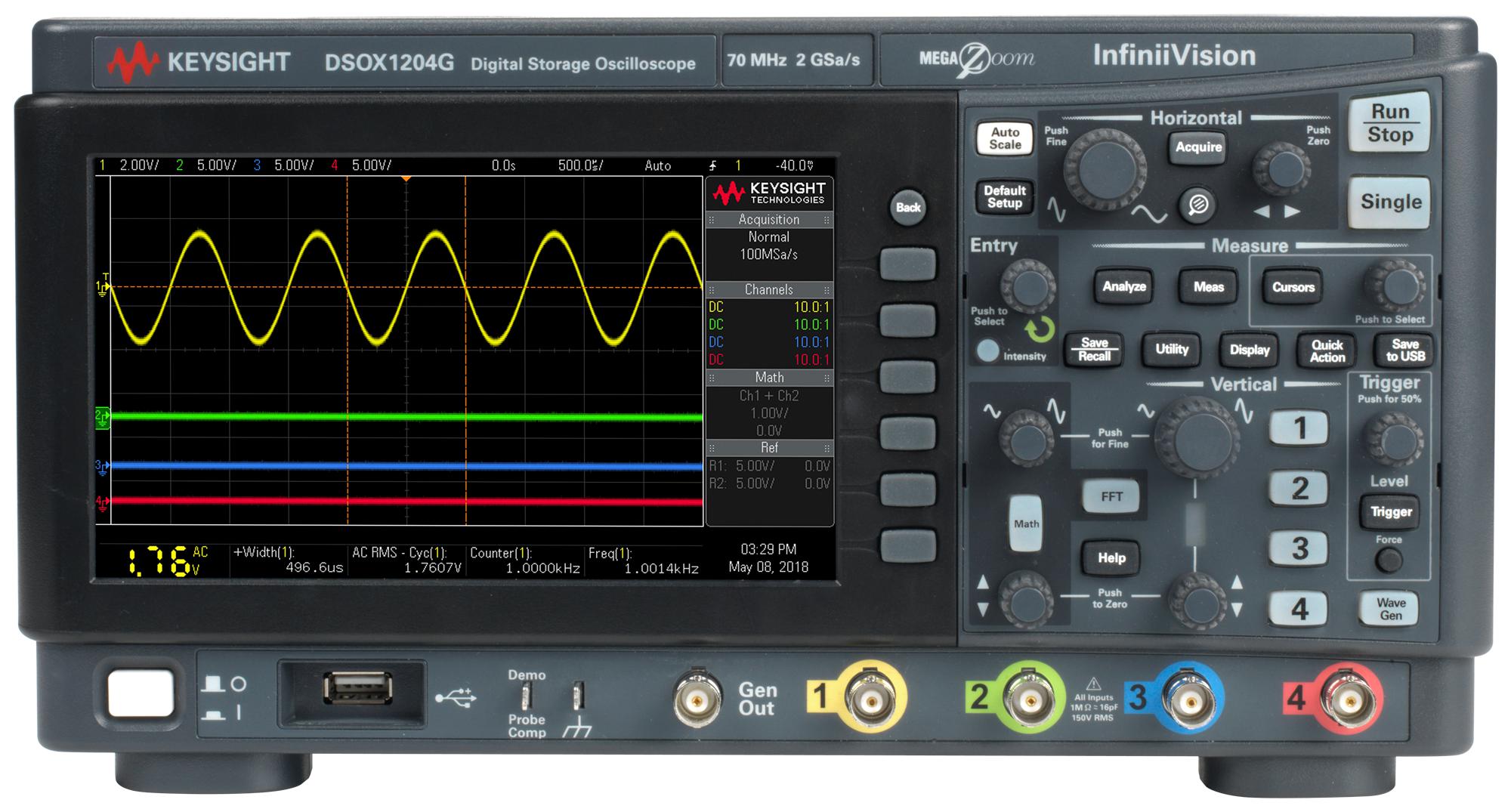
Task: Open the FFT function
Action: click(1111, 496)
